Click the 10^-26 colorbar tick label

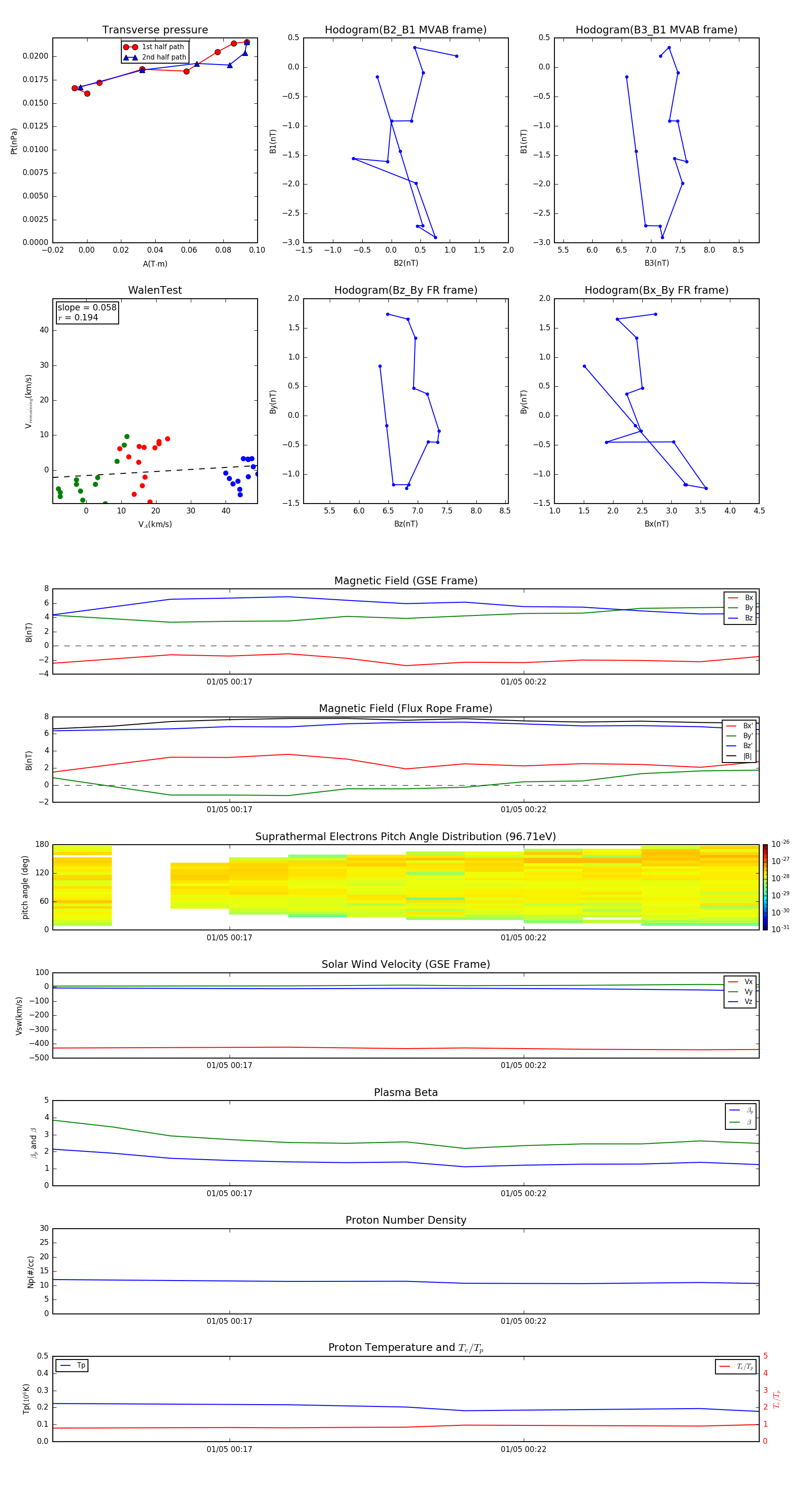coord(780,844)
